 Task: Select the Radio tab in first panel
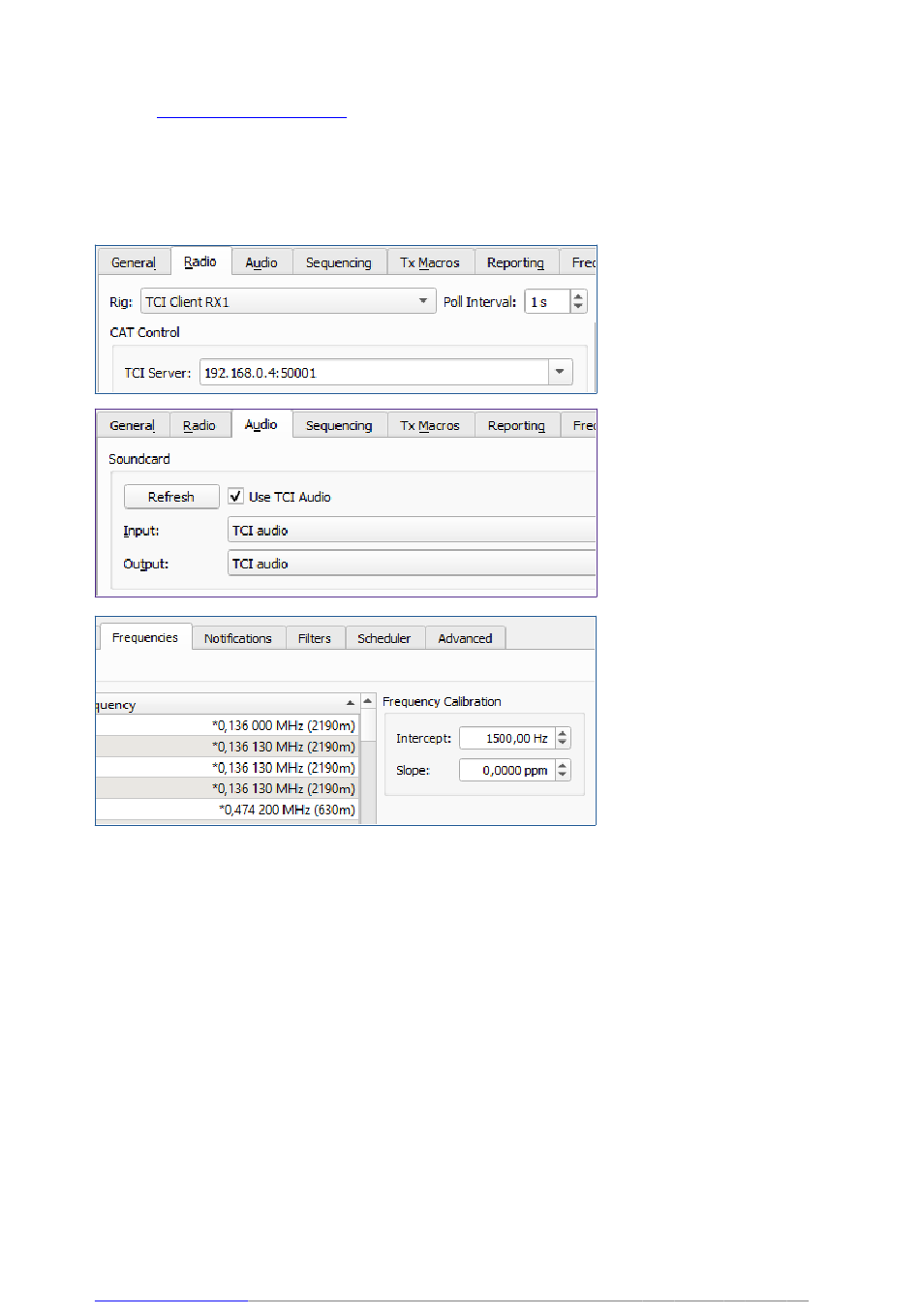200,261
